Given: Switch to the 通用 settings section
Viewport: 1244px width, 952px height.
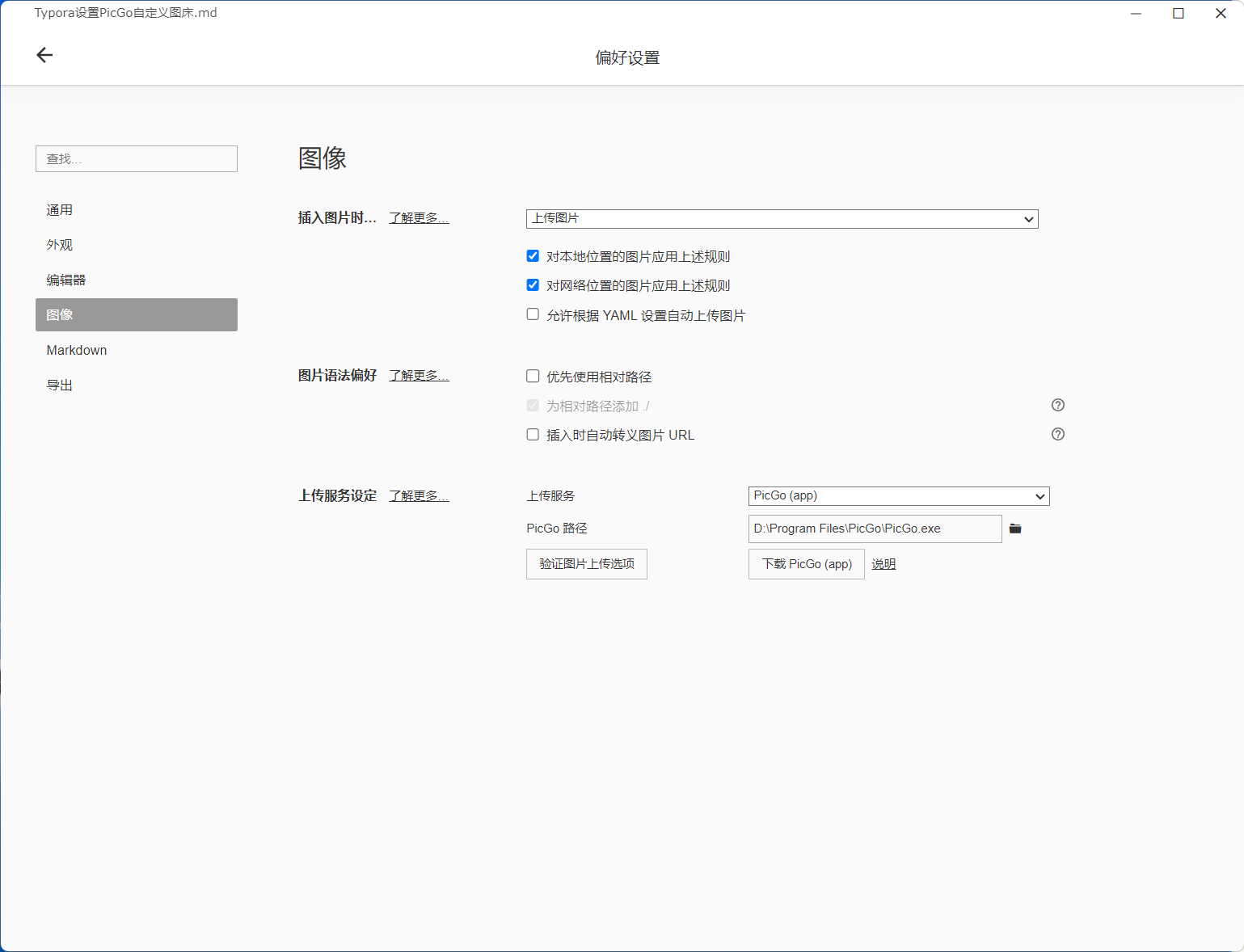Looking at the screenshot, I should click(x=60, y=210).
